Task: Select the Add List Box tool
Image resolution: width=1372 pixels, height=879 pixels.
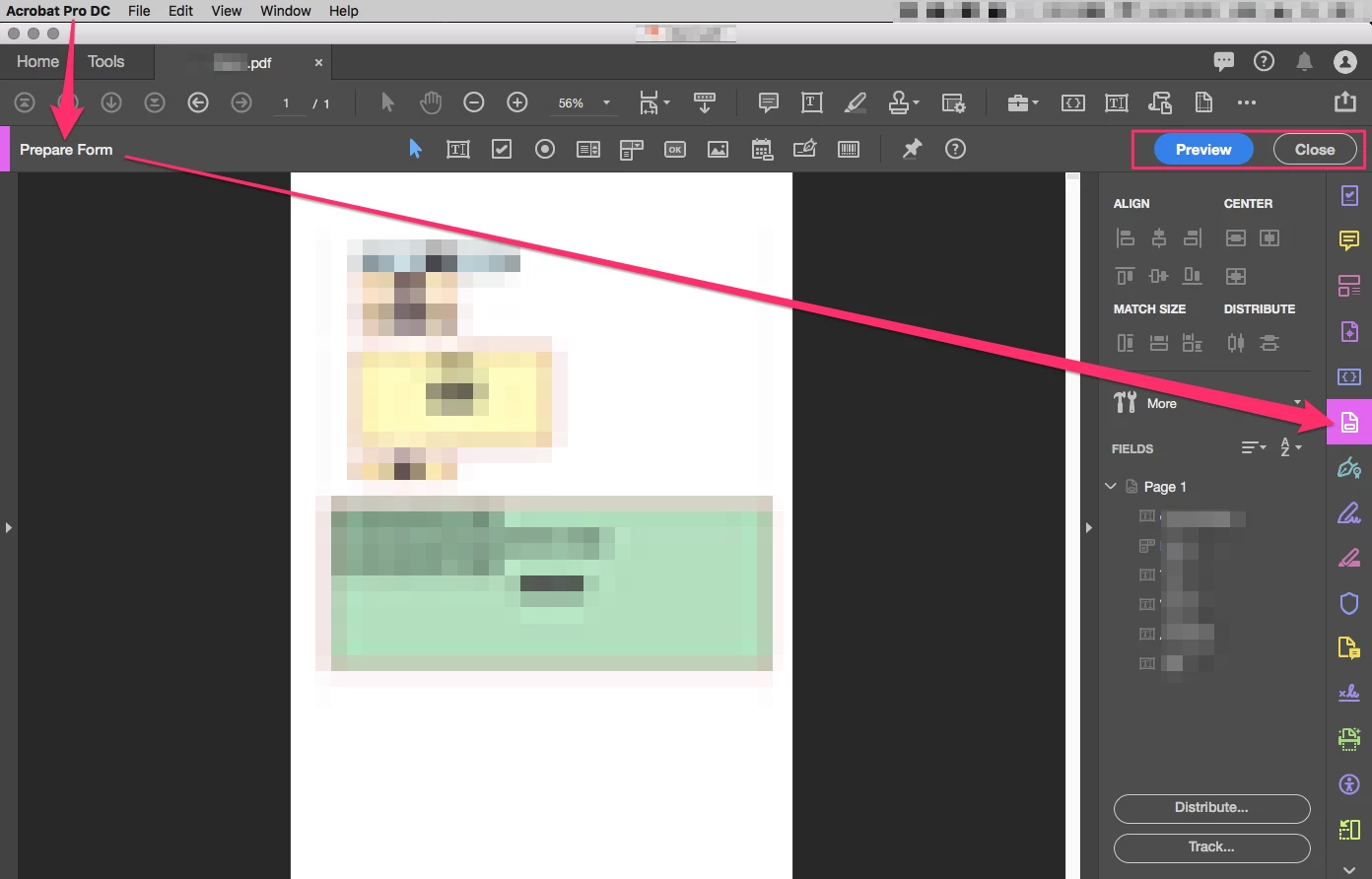Action: 588,150
